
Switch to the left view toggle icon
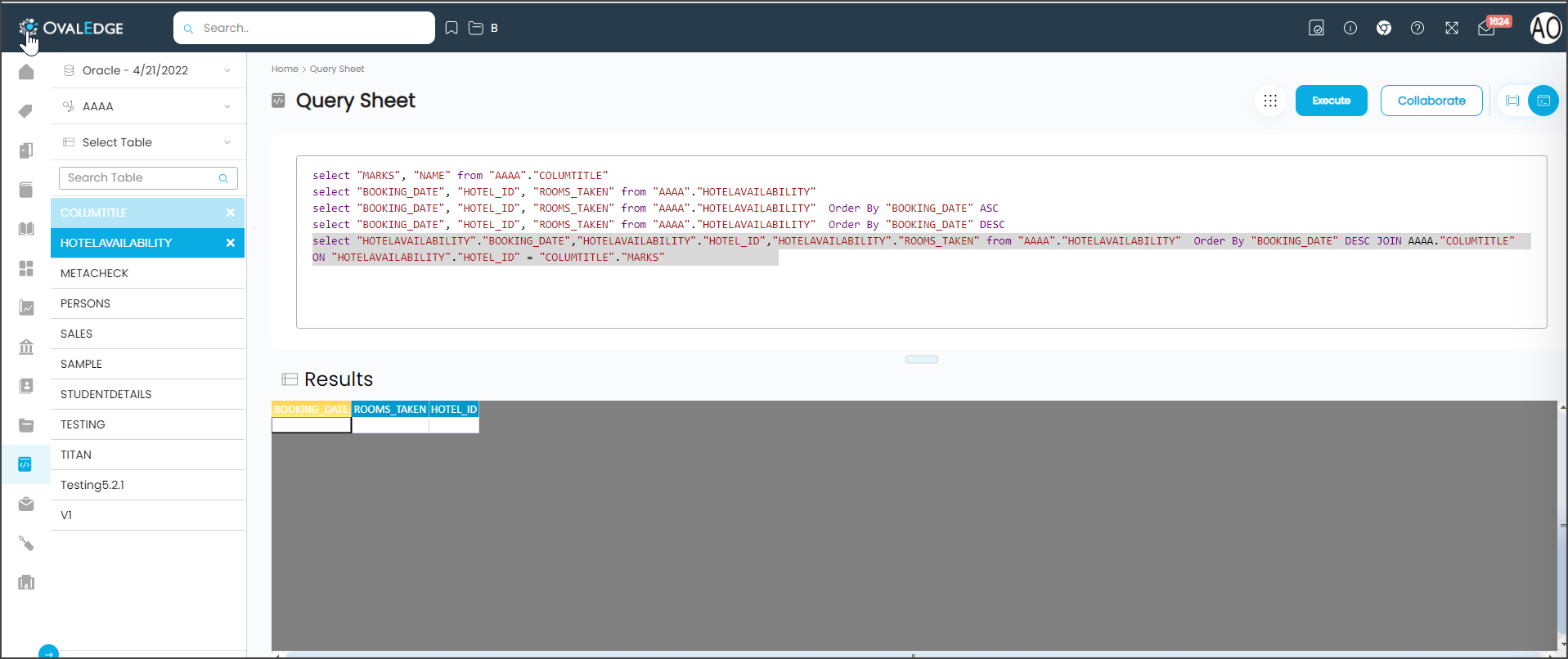(x=1512, y=101)
